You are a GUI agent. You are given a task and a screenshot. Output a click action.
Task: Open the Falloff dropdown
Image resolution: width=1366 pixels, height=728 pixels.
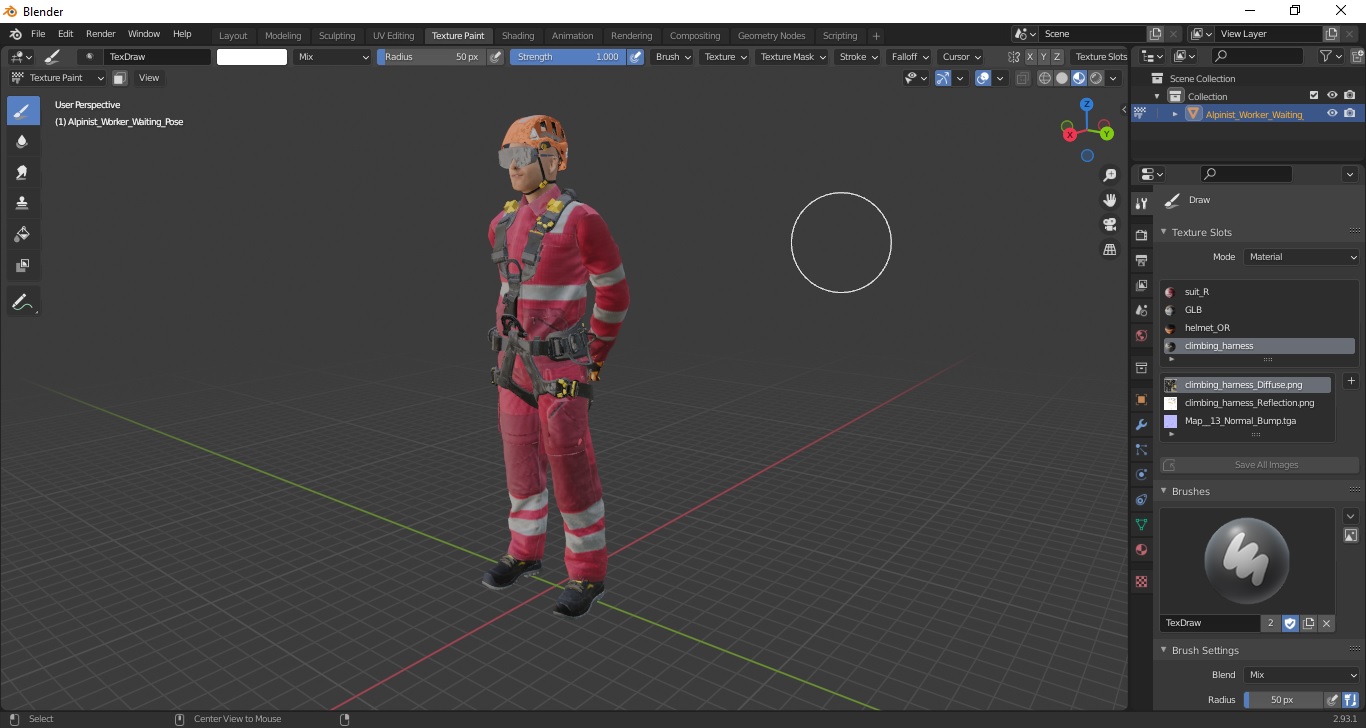pos(909,57)
